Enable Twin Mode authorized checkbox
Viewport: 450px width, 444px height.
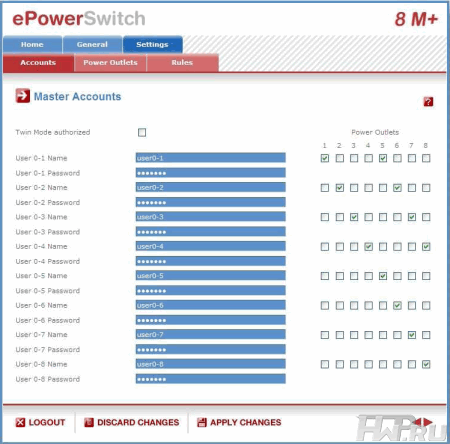click(142, 133)
